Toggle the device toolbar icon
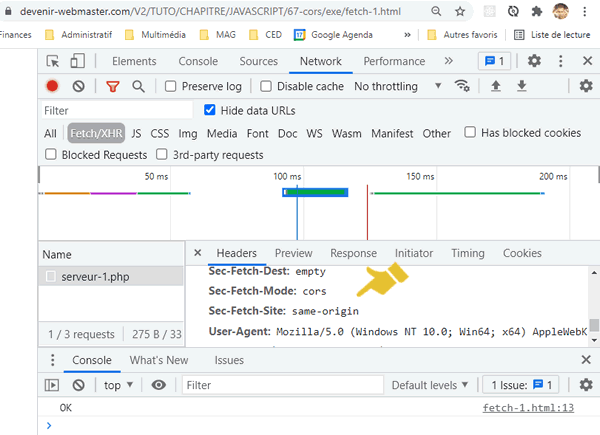Screen dimensions: 600x435 pos(78,61)
